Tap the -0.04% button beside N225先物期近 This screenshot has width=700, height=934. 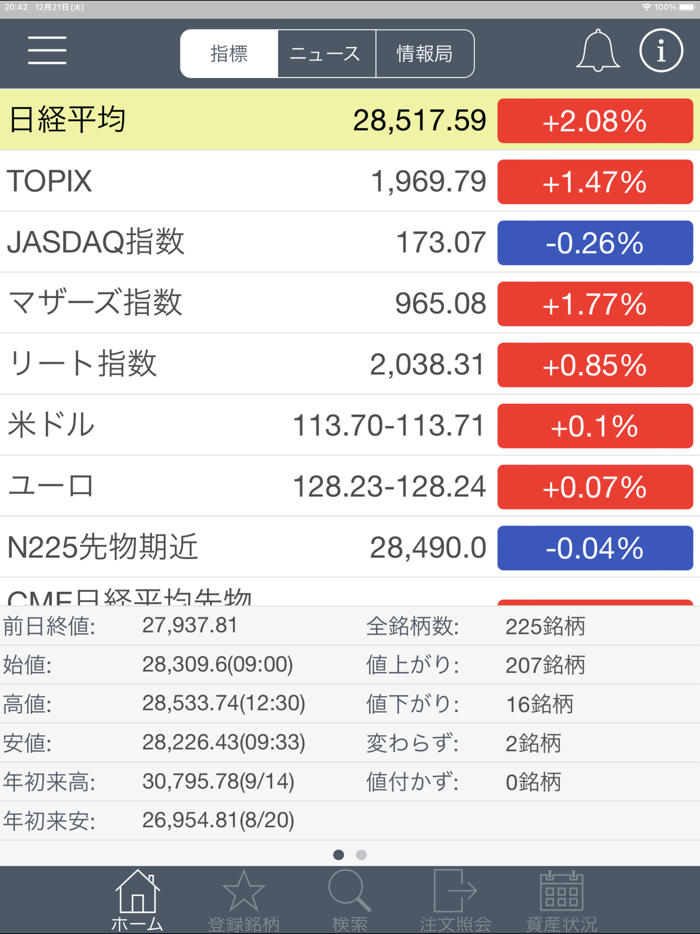595,548
